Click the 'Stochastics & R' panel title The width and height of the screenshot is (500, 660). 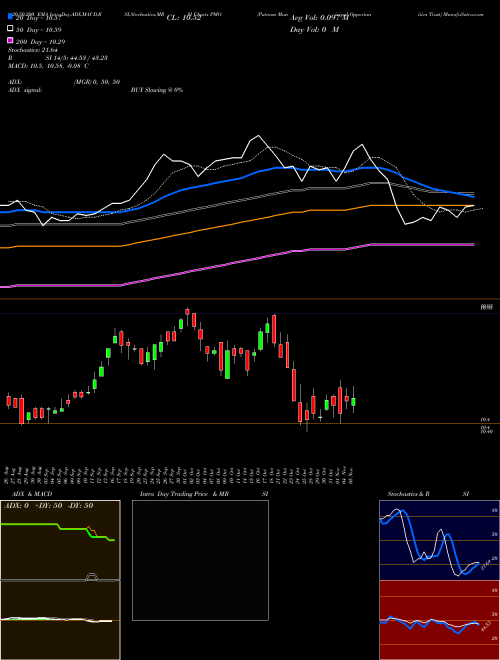pyautogui.click(x=408, y=494)
